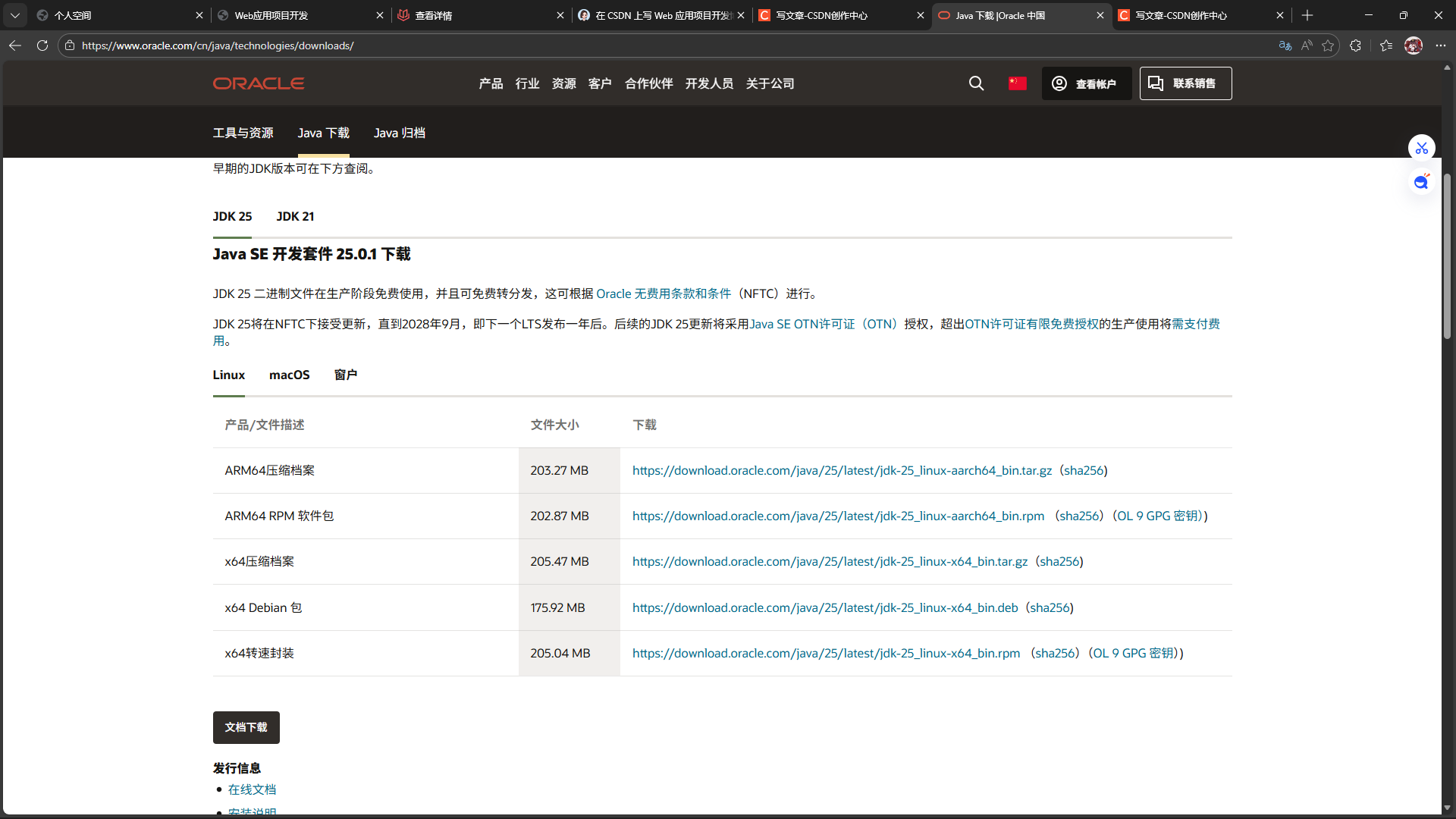Click the page vertical scrollbar thumb

1447,258
